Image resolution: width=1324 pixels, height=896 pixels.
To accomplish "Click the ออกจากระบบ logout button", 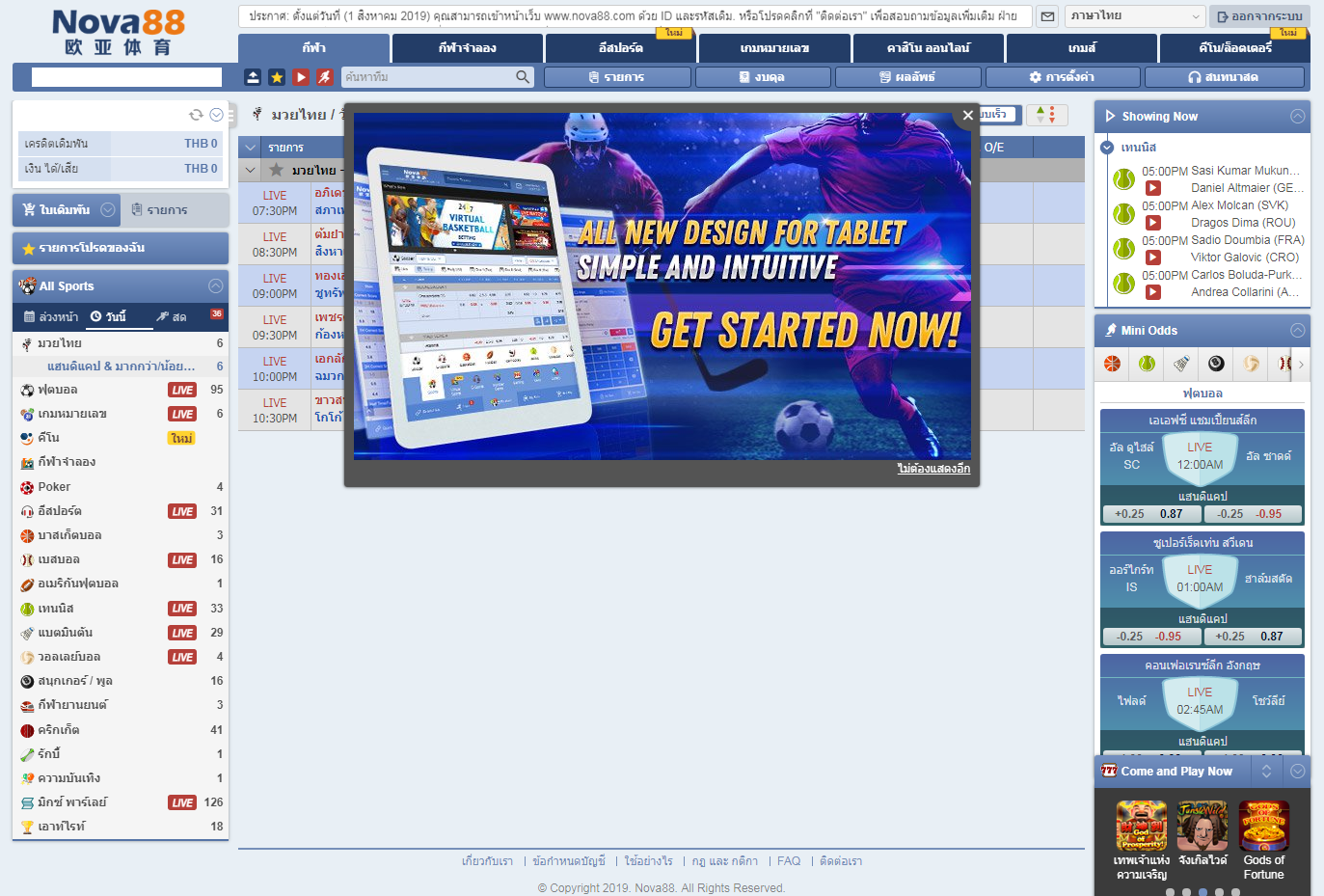I will [1259, 16].
